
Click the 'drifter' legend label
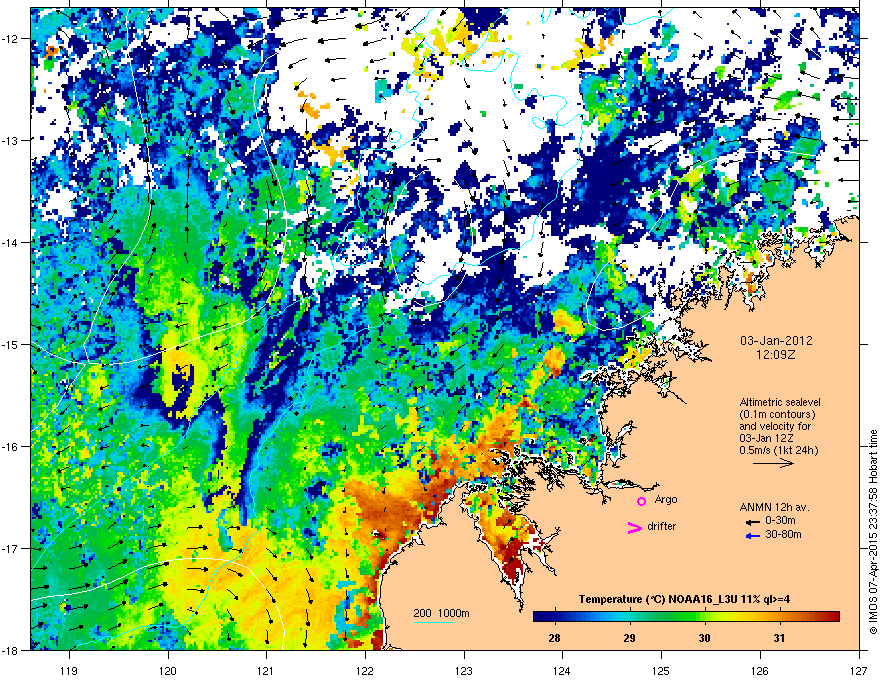(662, 526)
